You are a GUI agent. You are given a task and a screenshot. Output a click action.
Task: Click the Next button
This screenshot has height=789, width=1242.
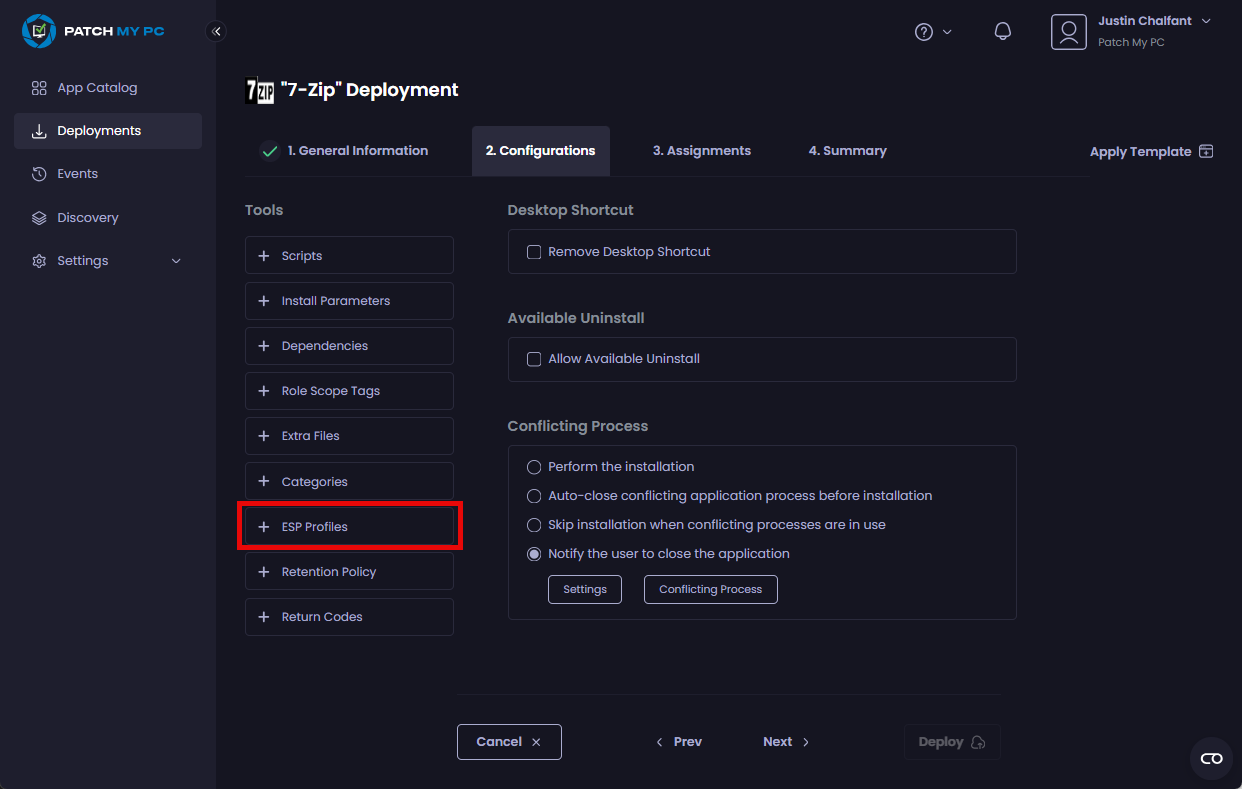786,742
